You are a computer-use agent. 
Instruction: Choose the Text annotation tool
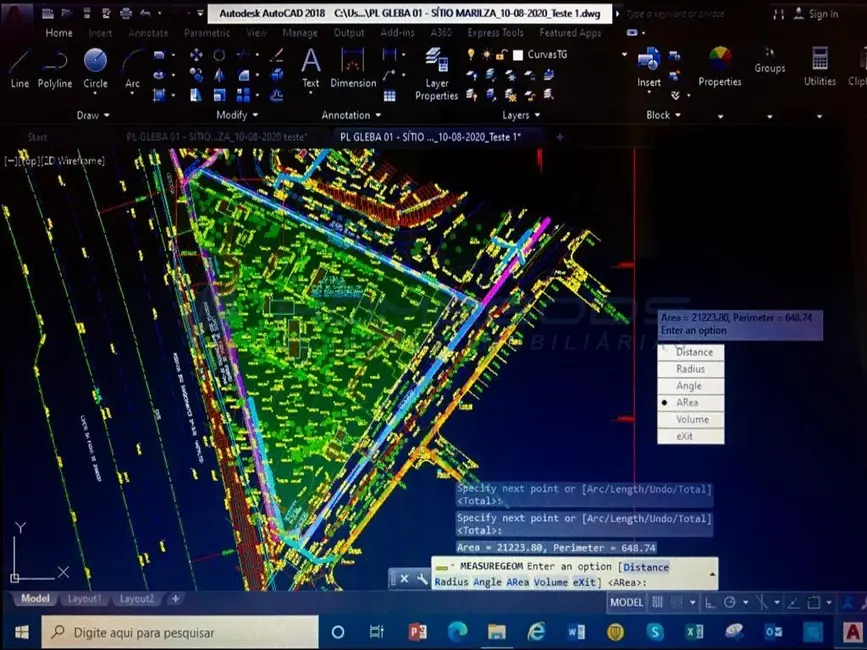coord(311,66)
